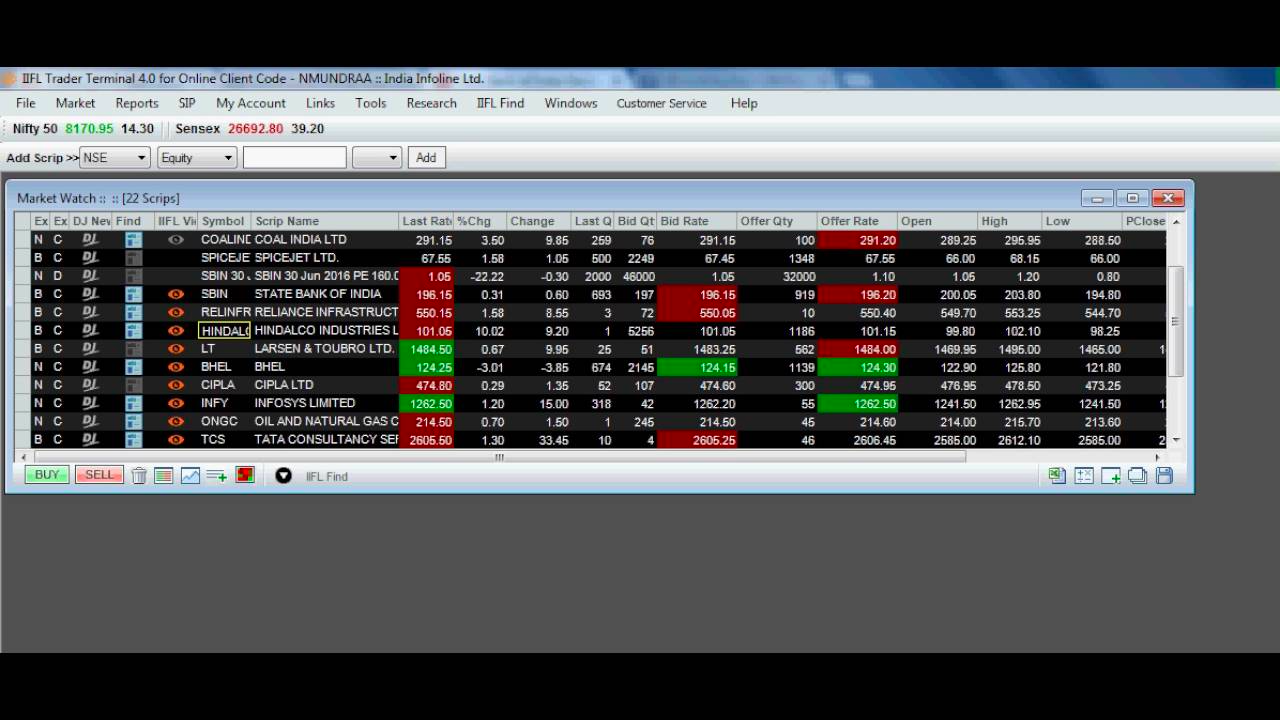Viewport: 1280px width, 720px height.
Task: Toggle the IIFL View eye for LT
Action: pos(176,349)
